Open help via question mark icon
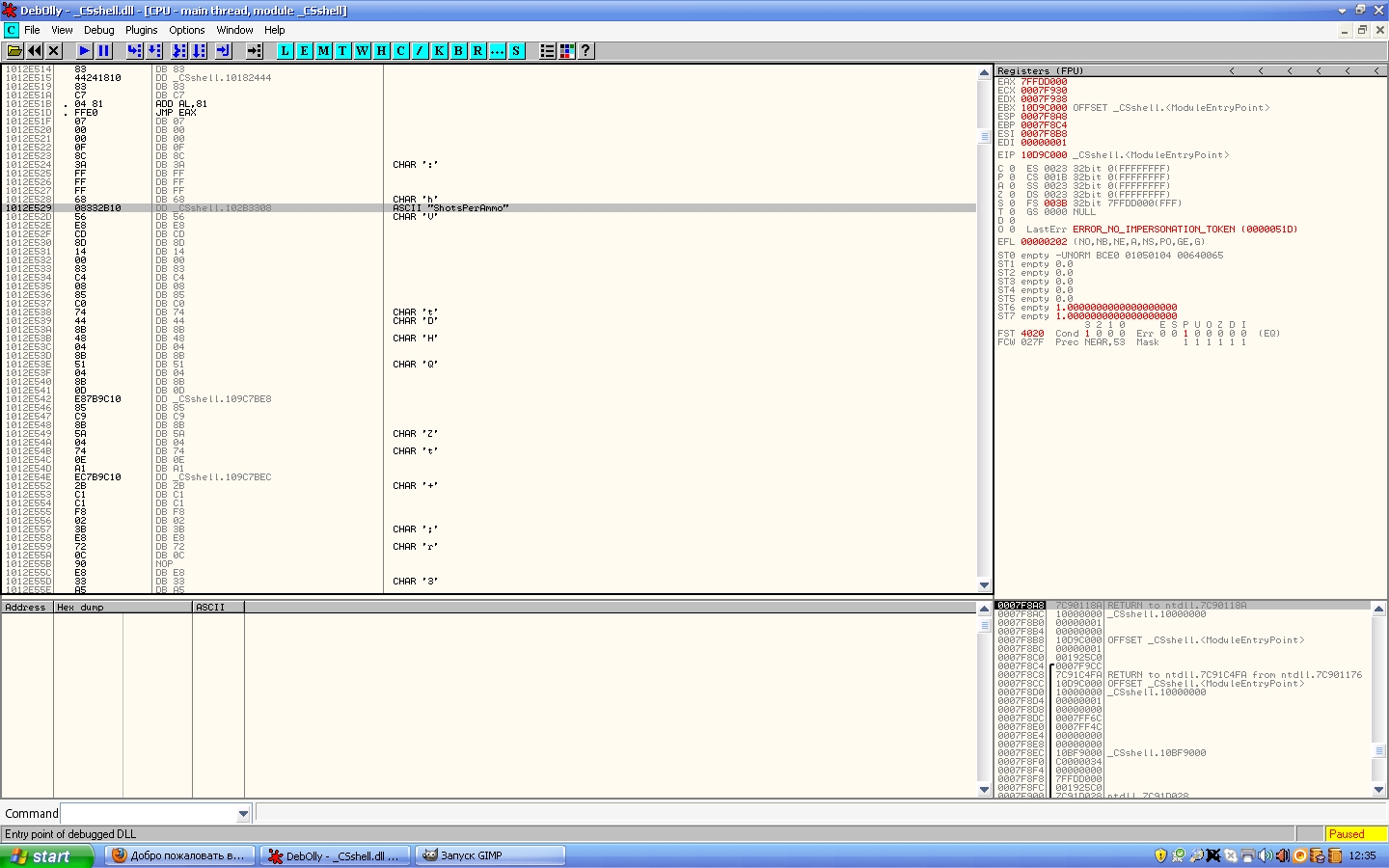Screen dimensions: 1389x868 [x=586, y=51]
